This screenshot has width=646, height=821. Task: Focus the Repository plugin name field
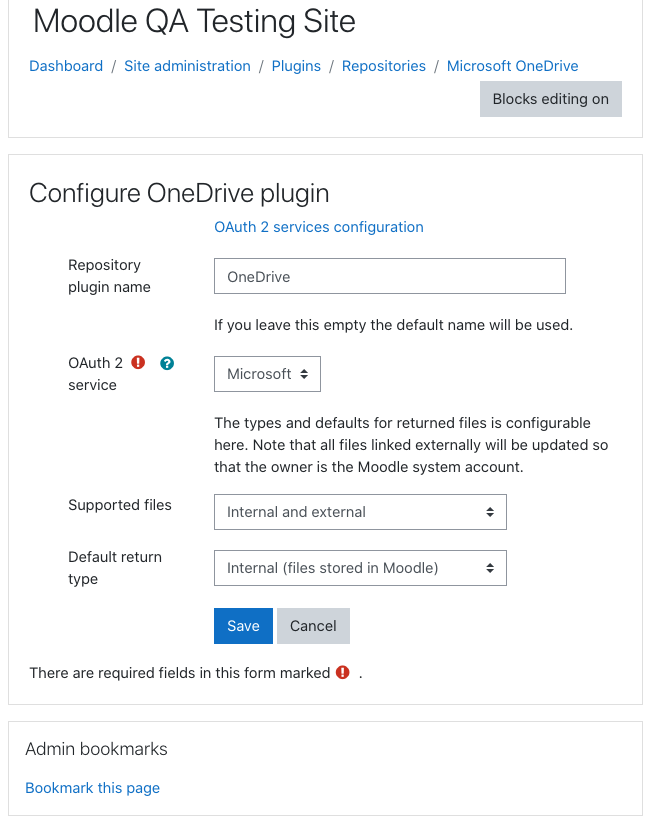click(x=389, y=276)
